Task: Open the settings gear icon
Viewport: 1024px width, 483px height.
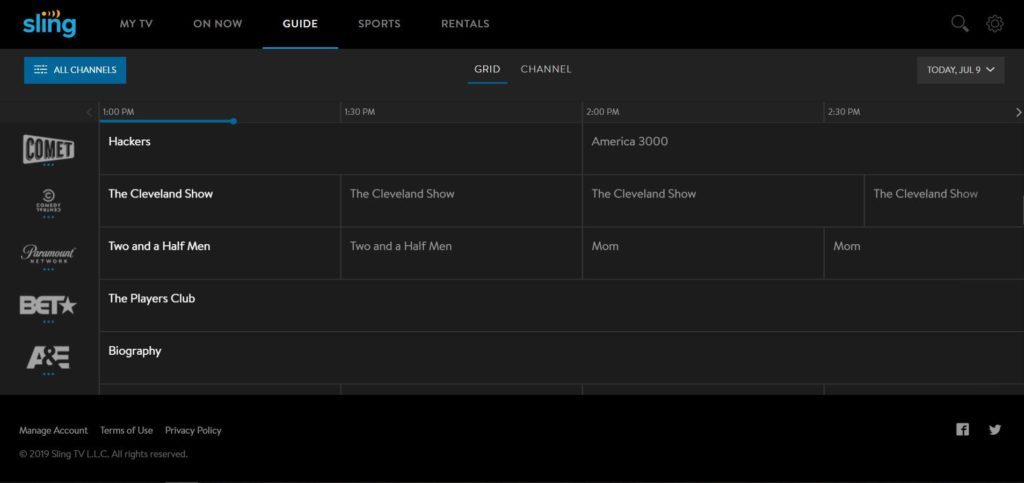Action: (994, 23)
